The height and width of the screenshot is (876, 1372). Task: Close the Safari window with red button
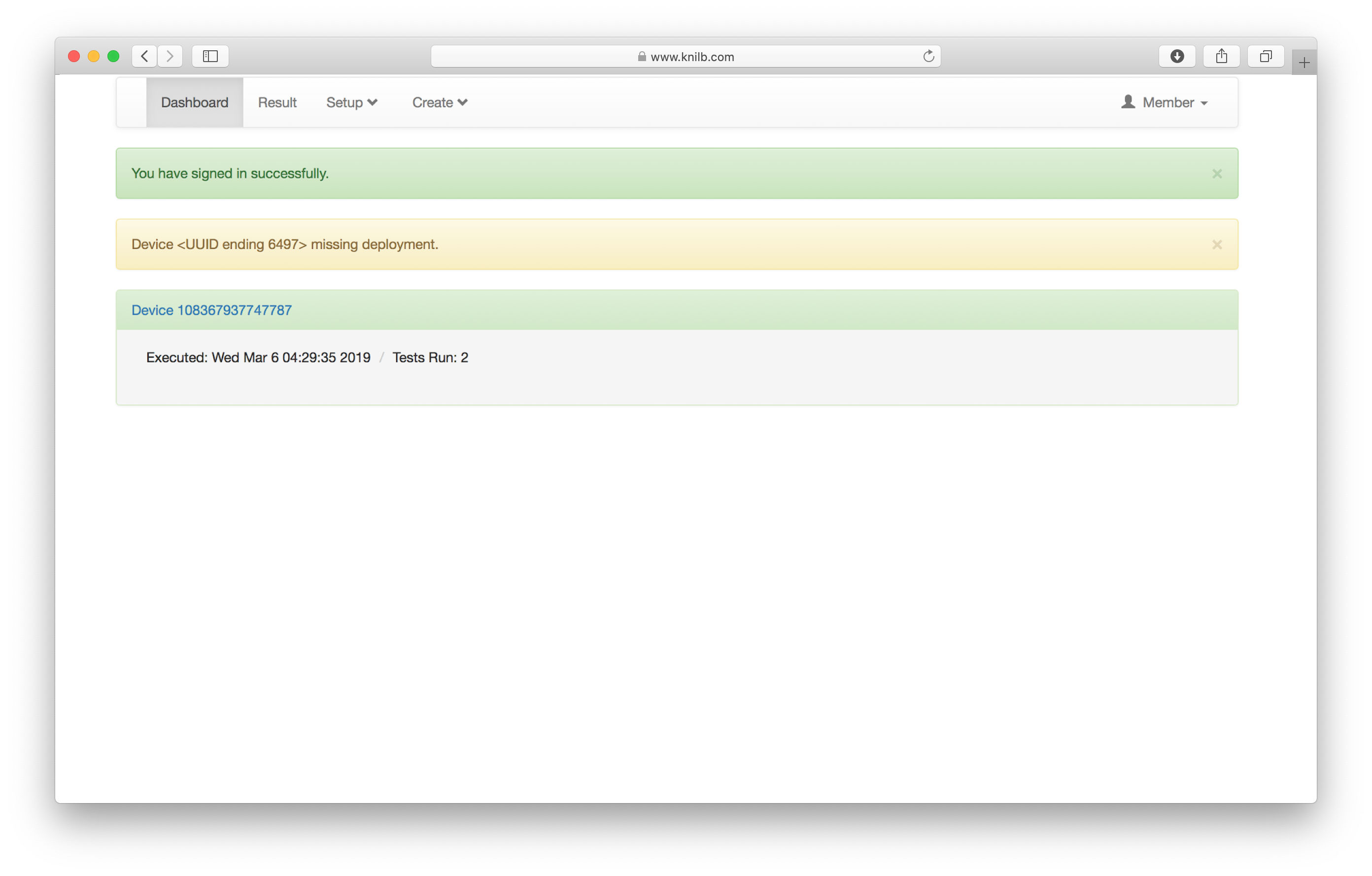[x=73, y=56]
